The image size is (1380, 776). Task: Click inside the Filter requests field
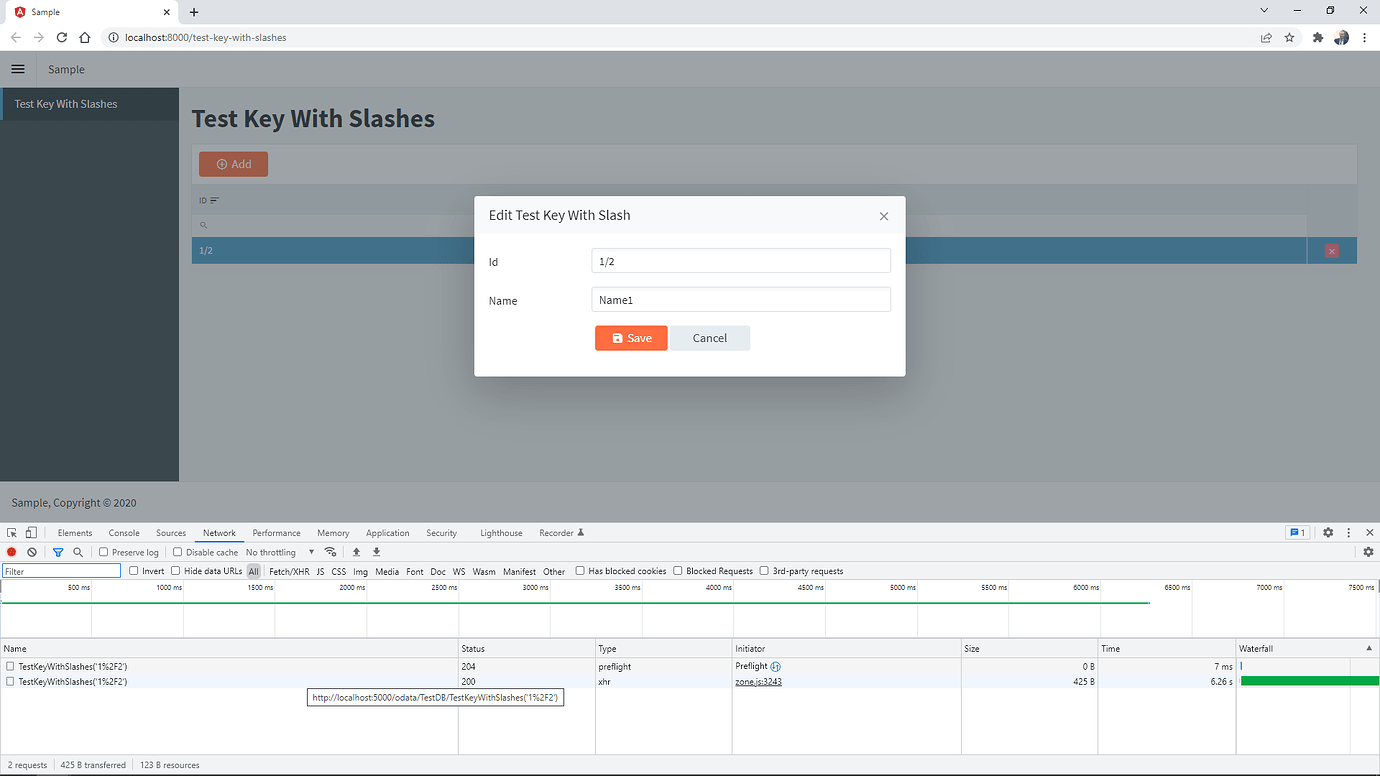click(x=60, y=570)
